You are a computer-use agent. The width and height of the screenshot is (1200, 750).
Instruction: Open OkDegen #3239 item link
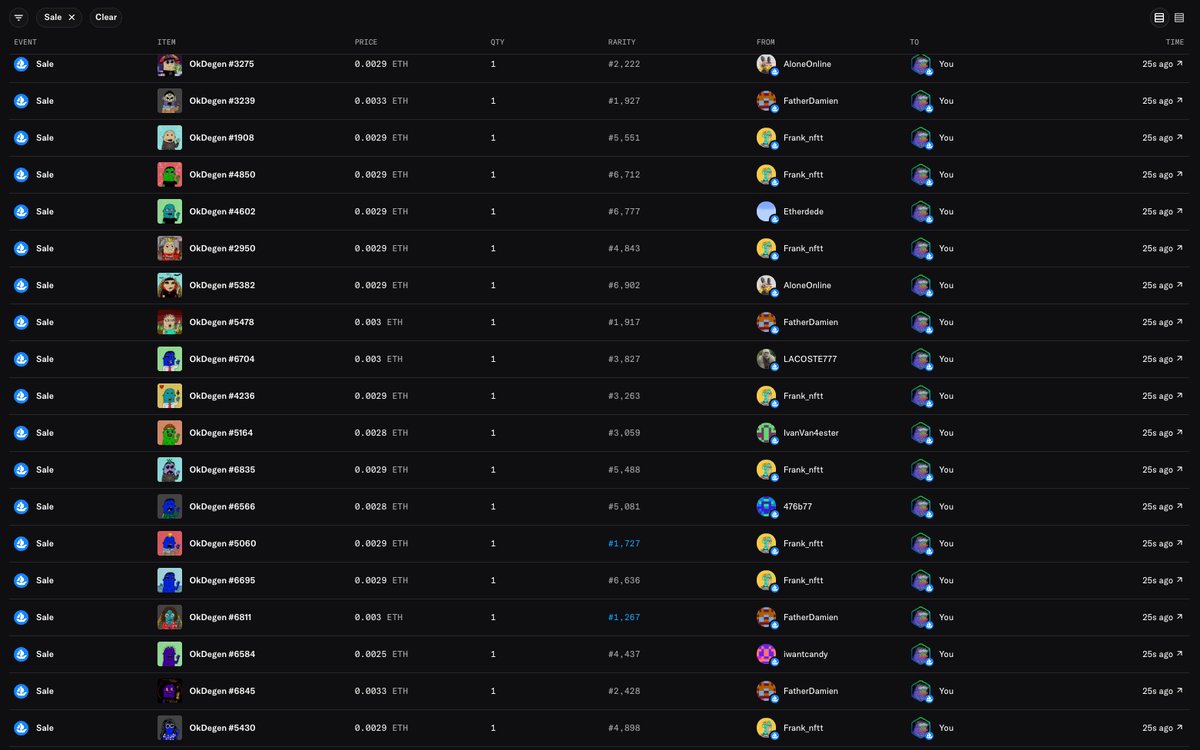[x=222, y=101]
